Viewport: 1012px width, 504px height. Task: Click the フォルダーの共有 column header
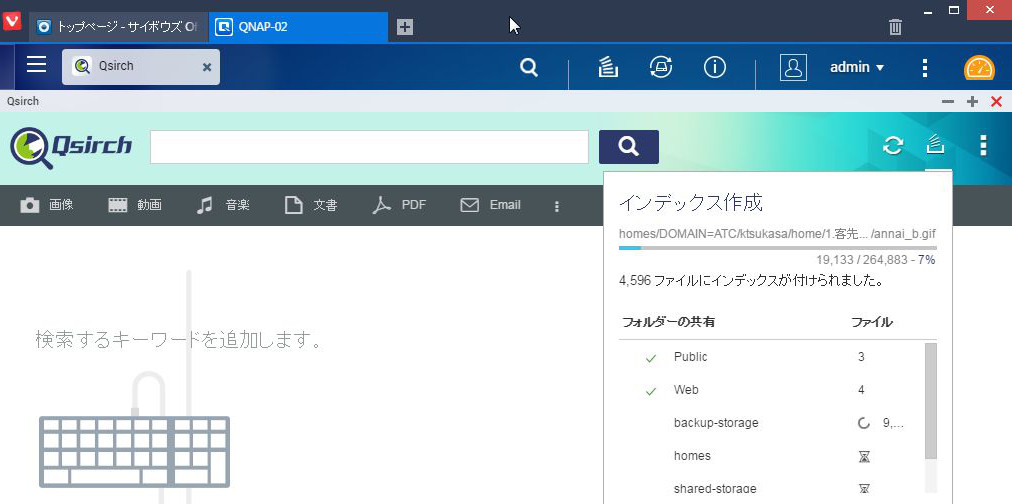[668, 322]
